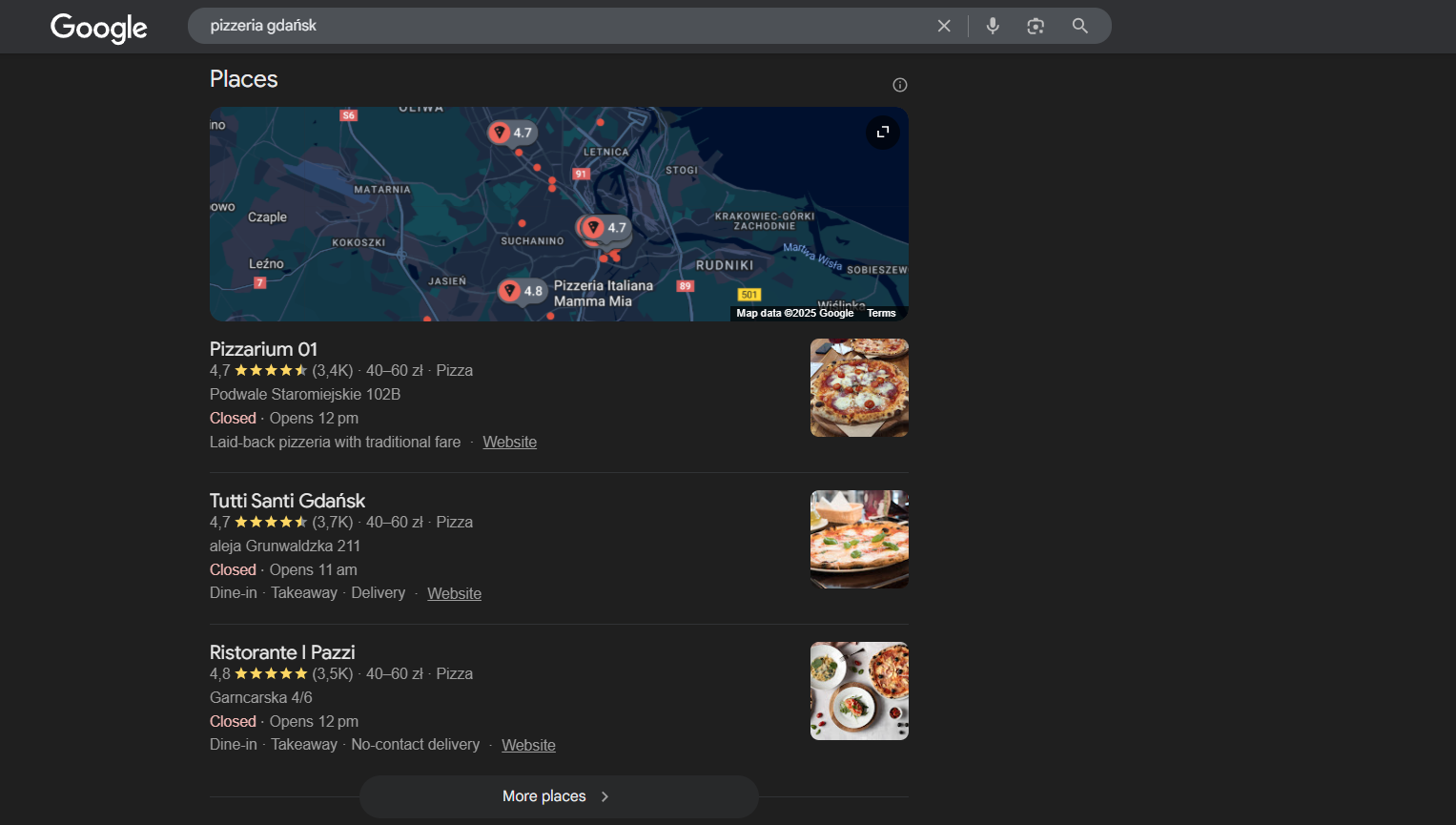The width and height of the screenshot is (1456, 825).
Task: Click the LETNICA map label
Action: point(606,152)
